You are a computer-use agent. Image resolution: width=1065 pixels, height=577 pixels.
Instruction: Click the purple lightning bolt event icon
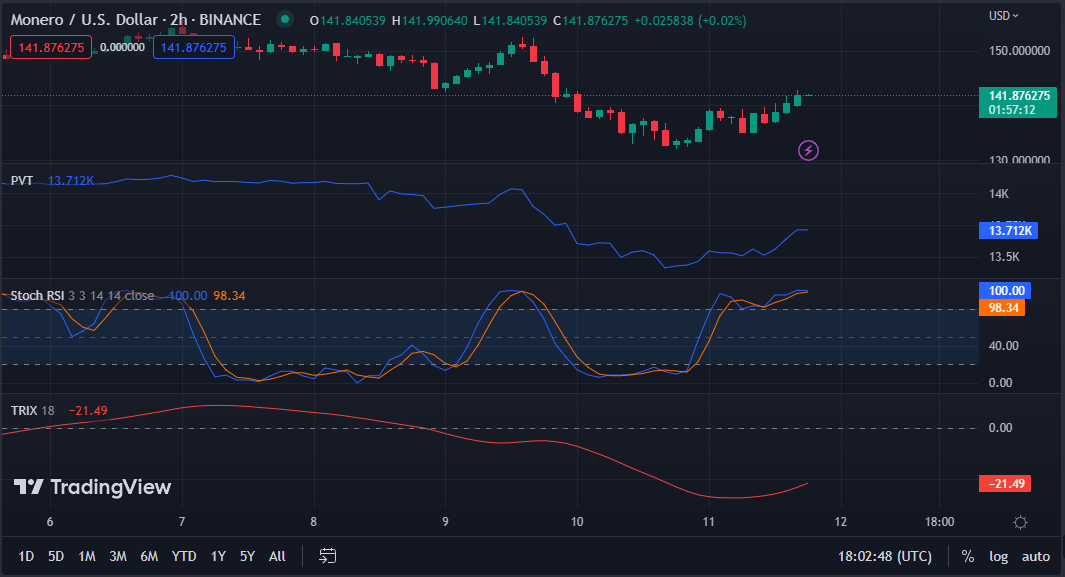coord(808,150)
